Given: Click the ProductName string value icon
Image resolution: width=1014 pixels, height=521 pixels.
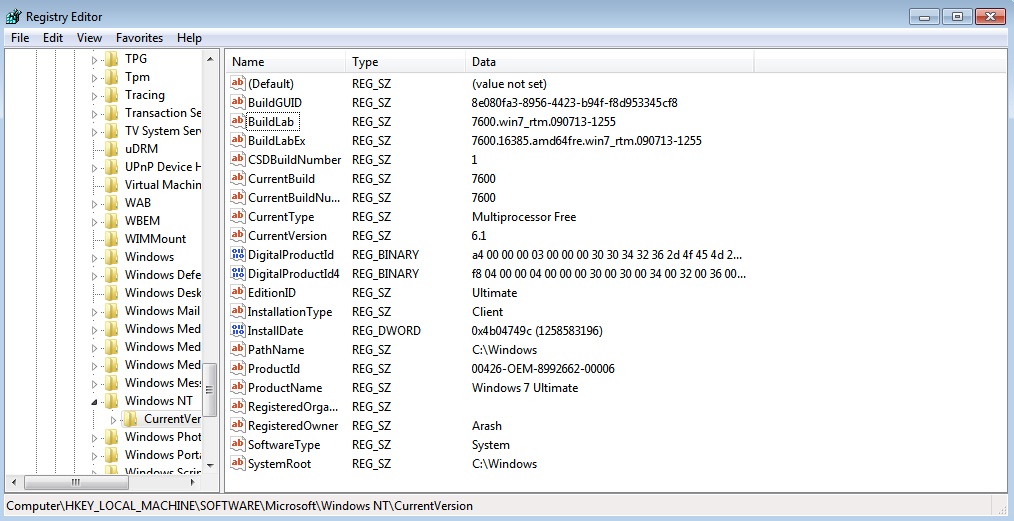Looking at the screenshot, I should click(238, 387).
